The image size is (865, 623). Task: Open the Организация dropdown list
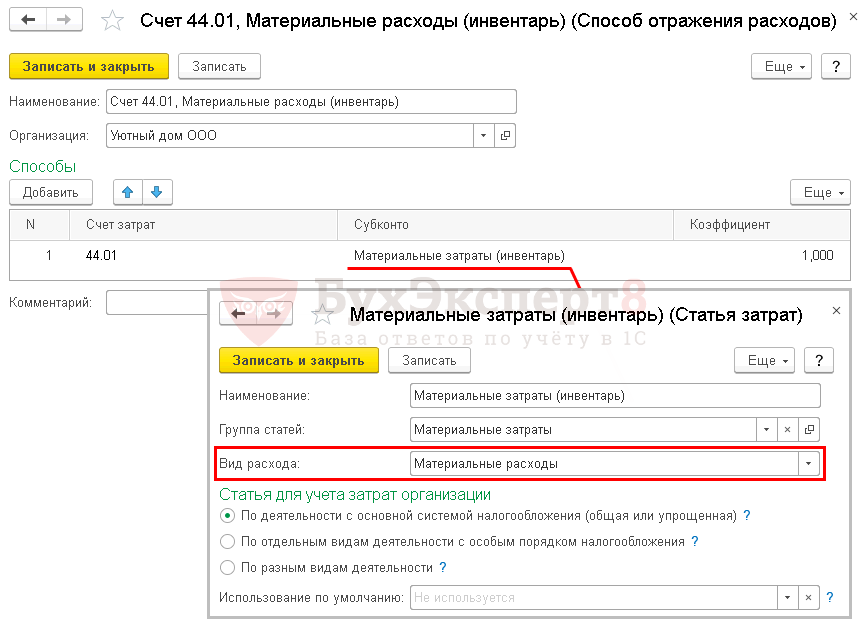pos(483,136)
